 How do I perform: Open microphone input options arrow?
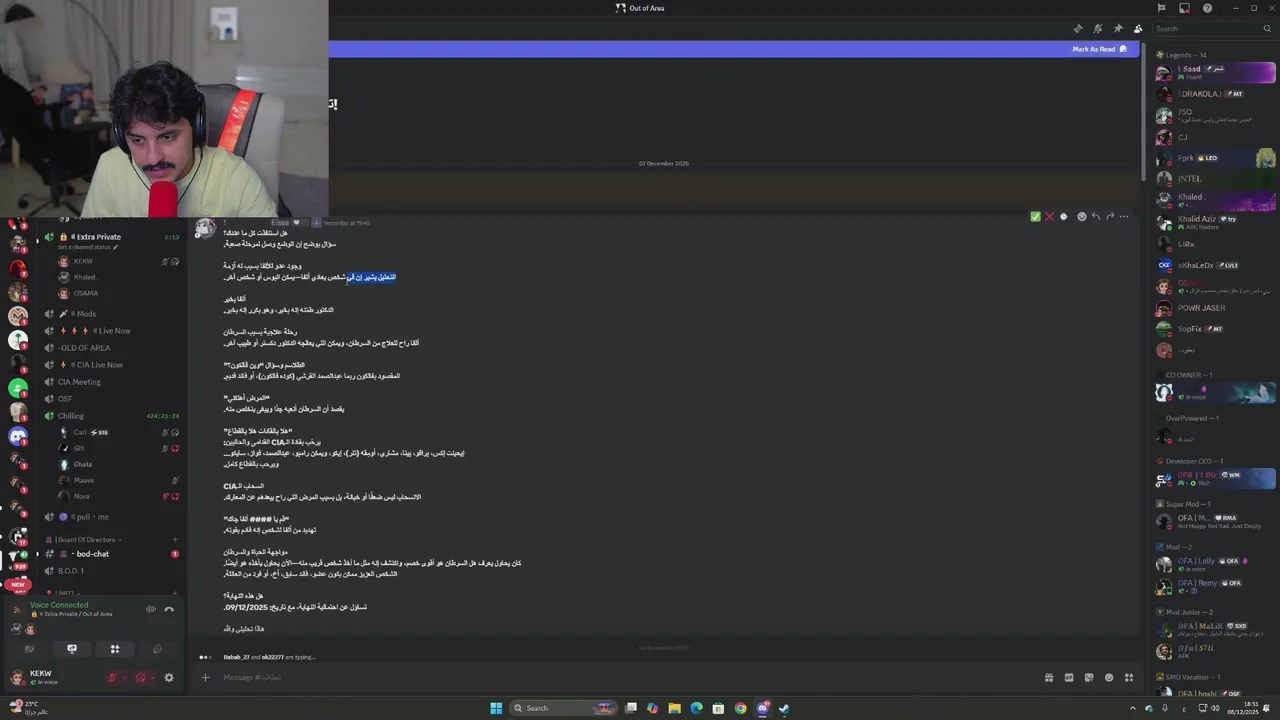pos(124,678)
